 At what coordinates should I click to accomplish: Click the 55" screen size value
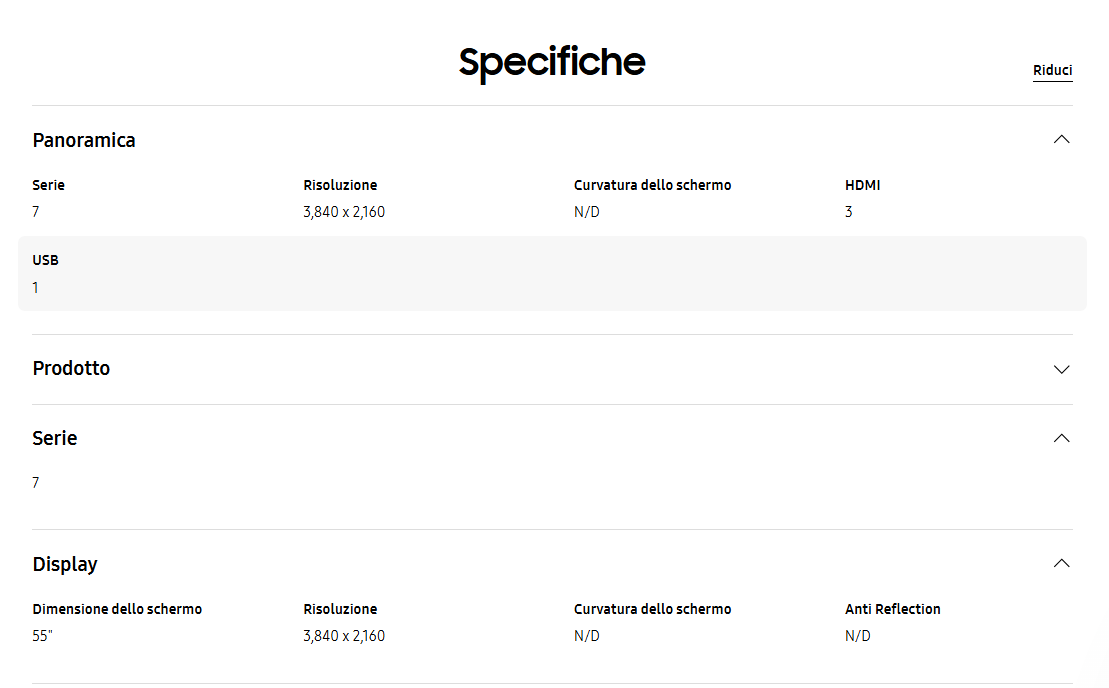pos(42,636)
